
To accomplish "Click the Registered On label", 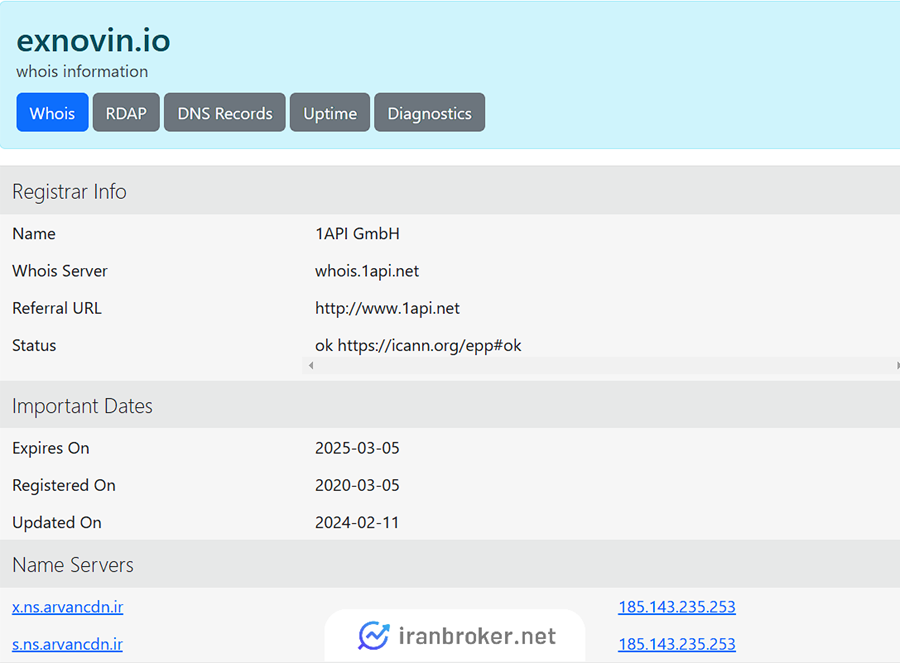I will [x=64, y=485].
